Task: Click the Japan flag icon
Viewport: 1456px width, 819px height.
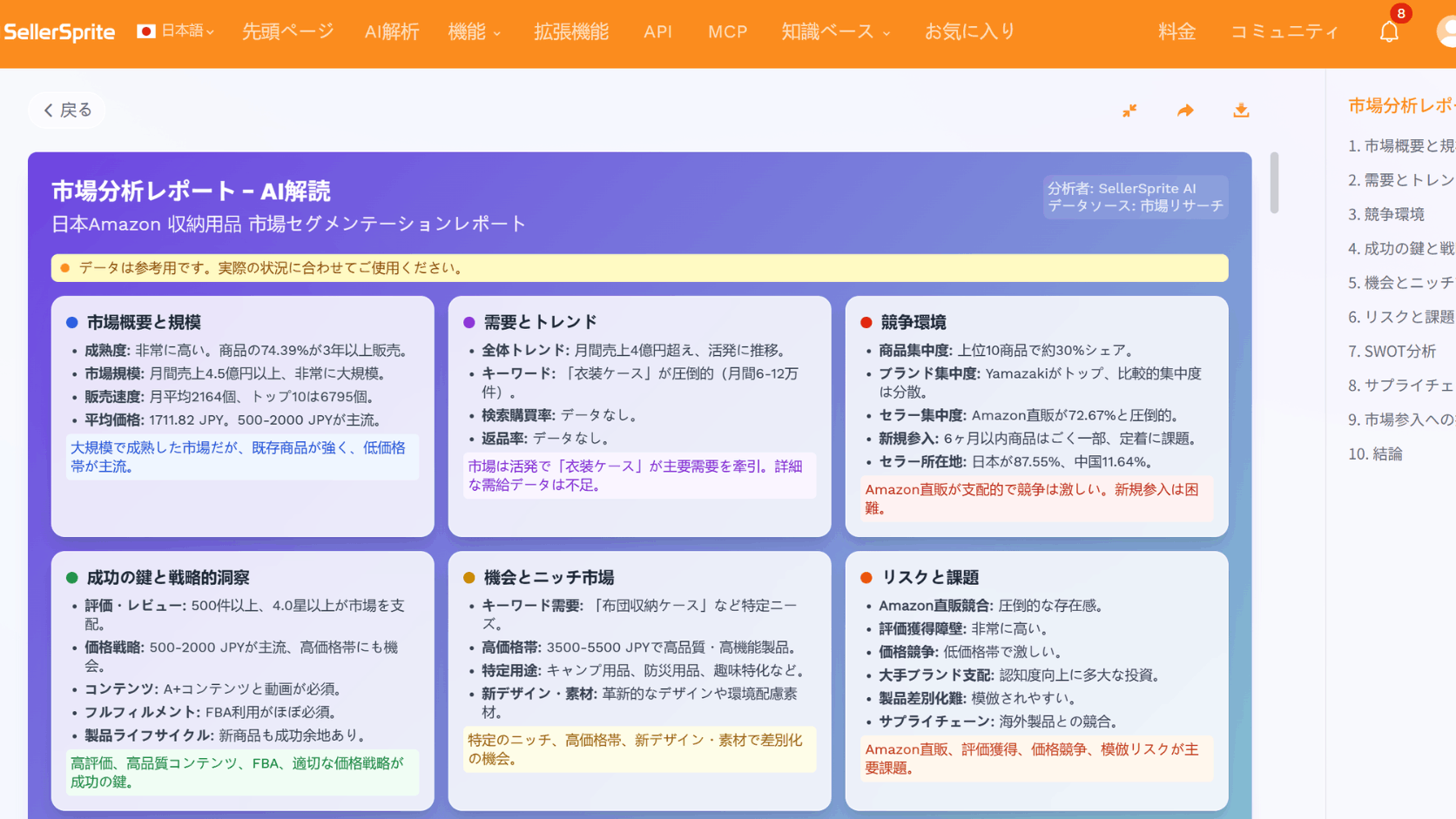Action: pos(146,31)
